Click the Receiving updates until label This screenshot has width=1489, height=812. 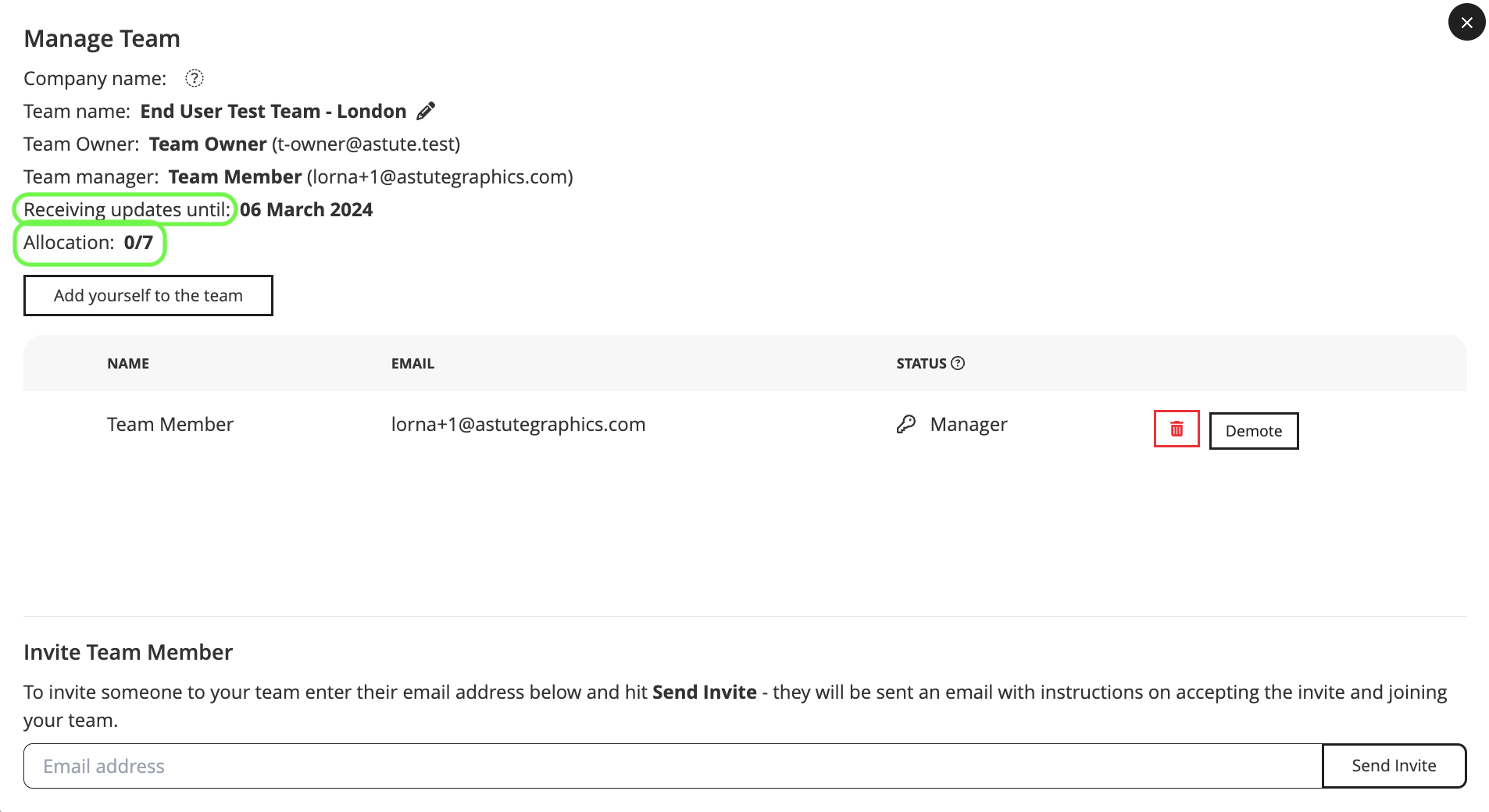[x=127, y=210]
